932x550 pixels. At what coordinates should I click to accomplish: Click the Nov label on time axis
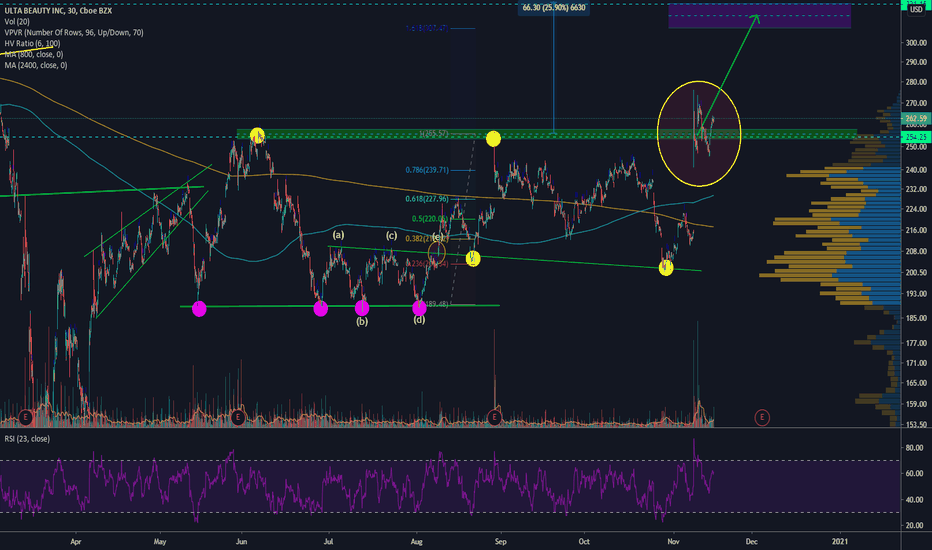pyautogui.click(x=673, y=542)
